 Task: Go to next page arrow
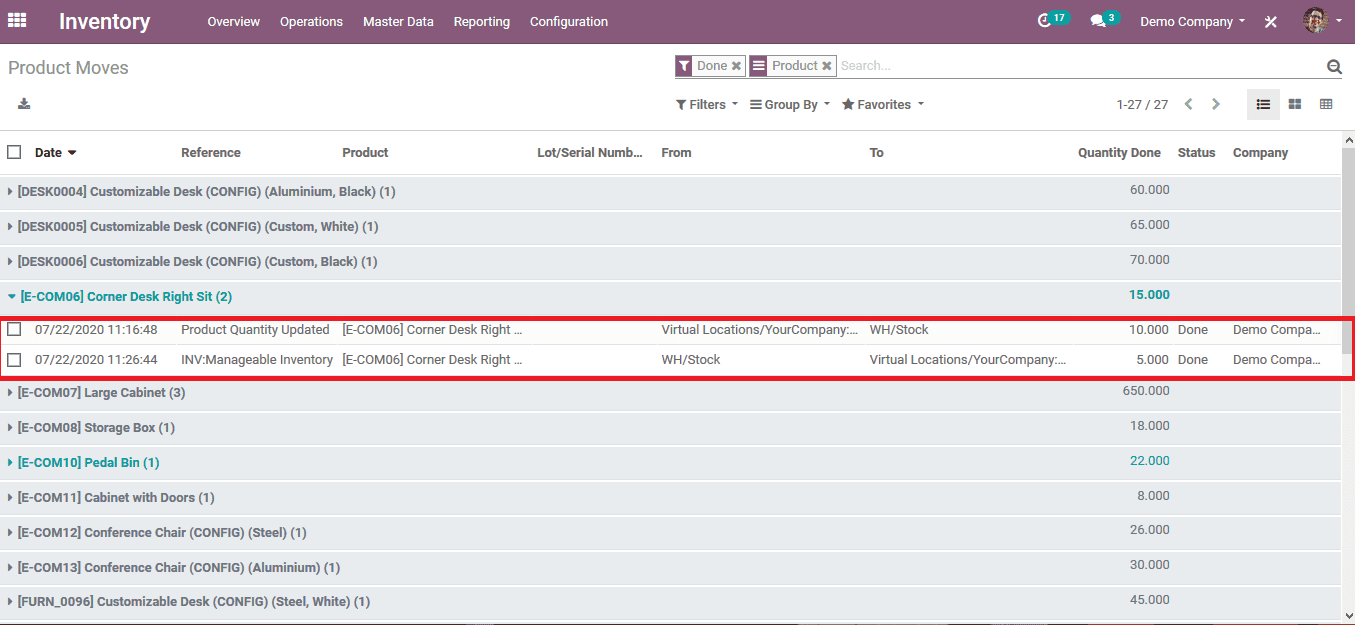(1216, 104)
